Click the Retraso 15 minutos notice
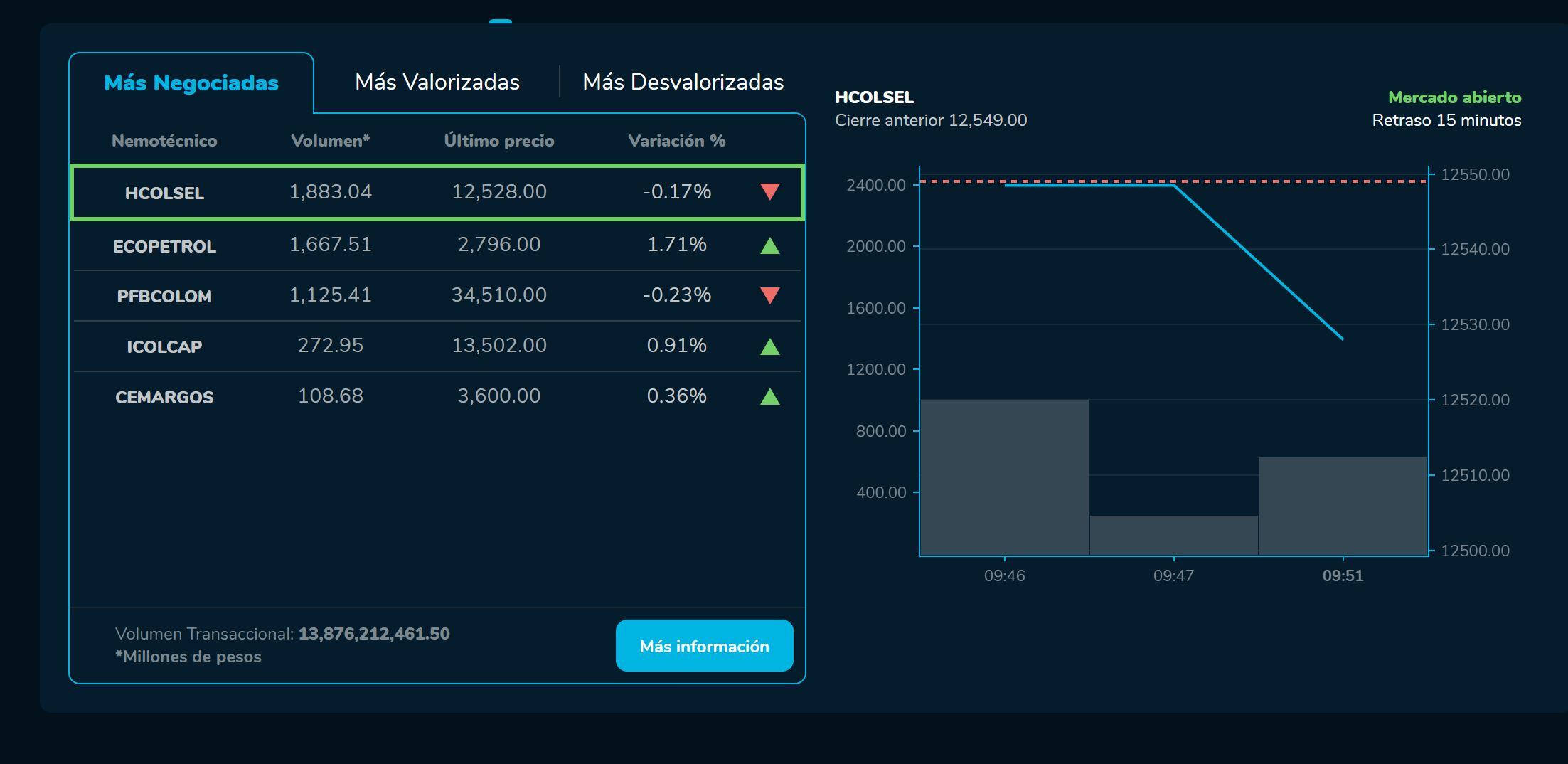Image resolution: width=1568 pixels, height=764 pixels. [1445, 121]
